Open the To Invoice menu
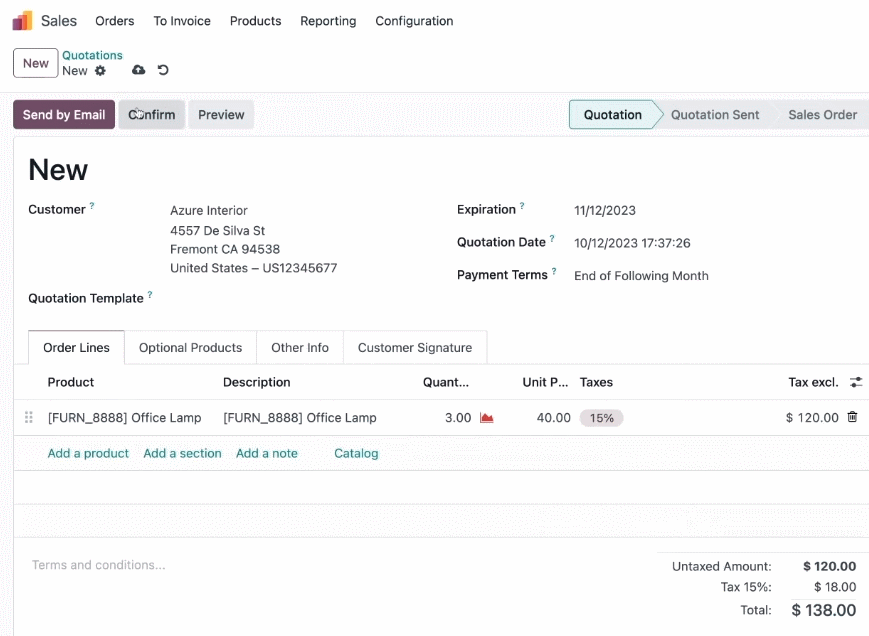 pos(182,21)
